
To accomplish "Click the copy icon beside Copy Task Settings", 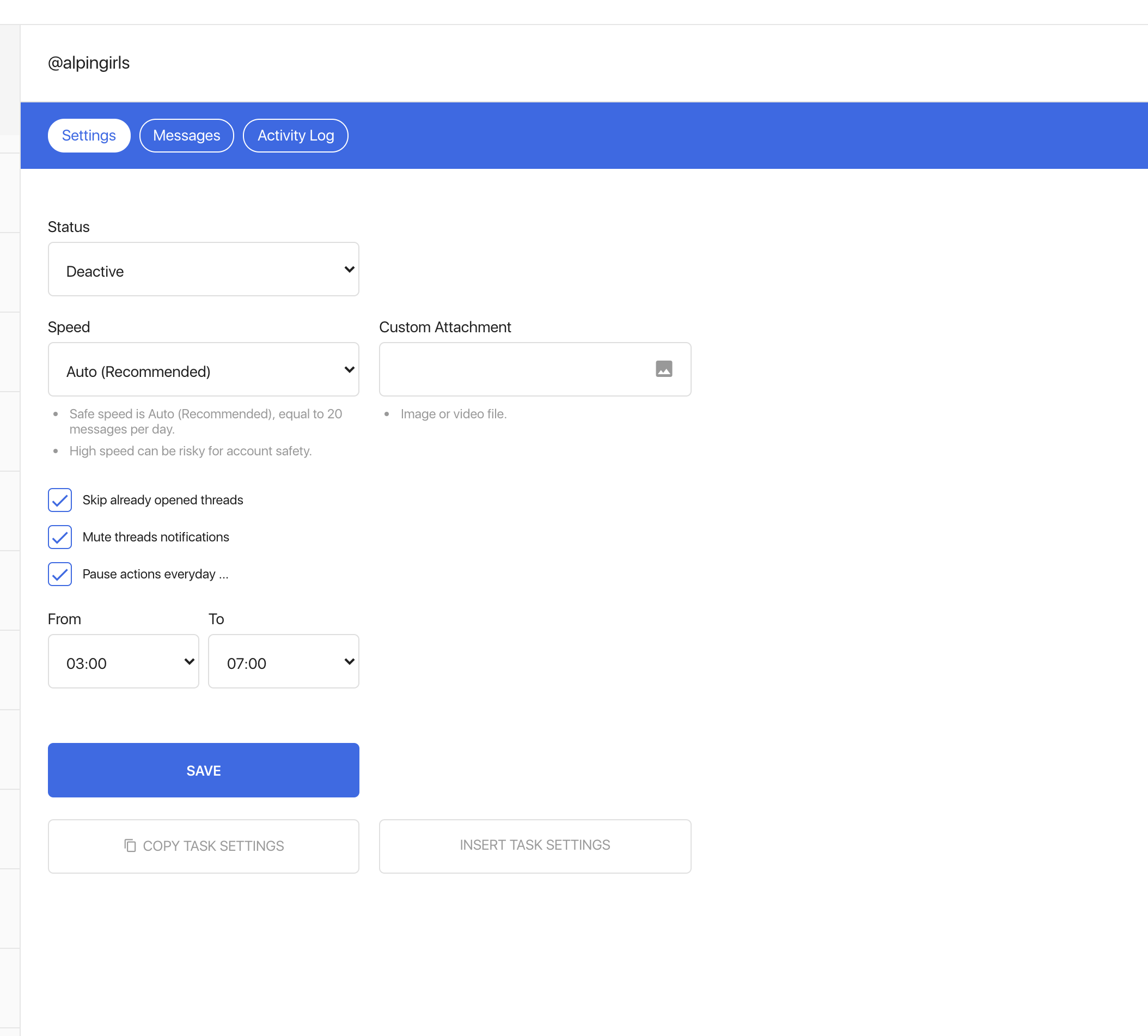I will click(130, 845).
